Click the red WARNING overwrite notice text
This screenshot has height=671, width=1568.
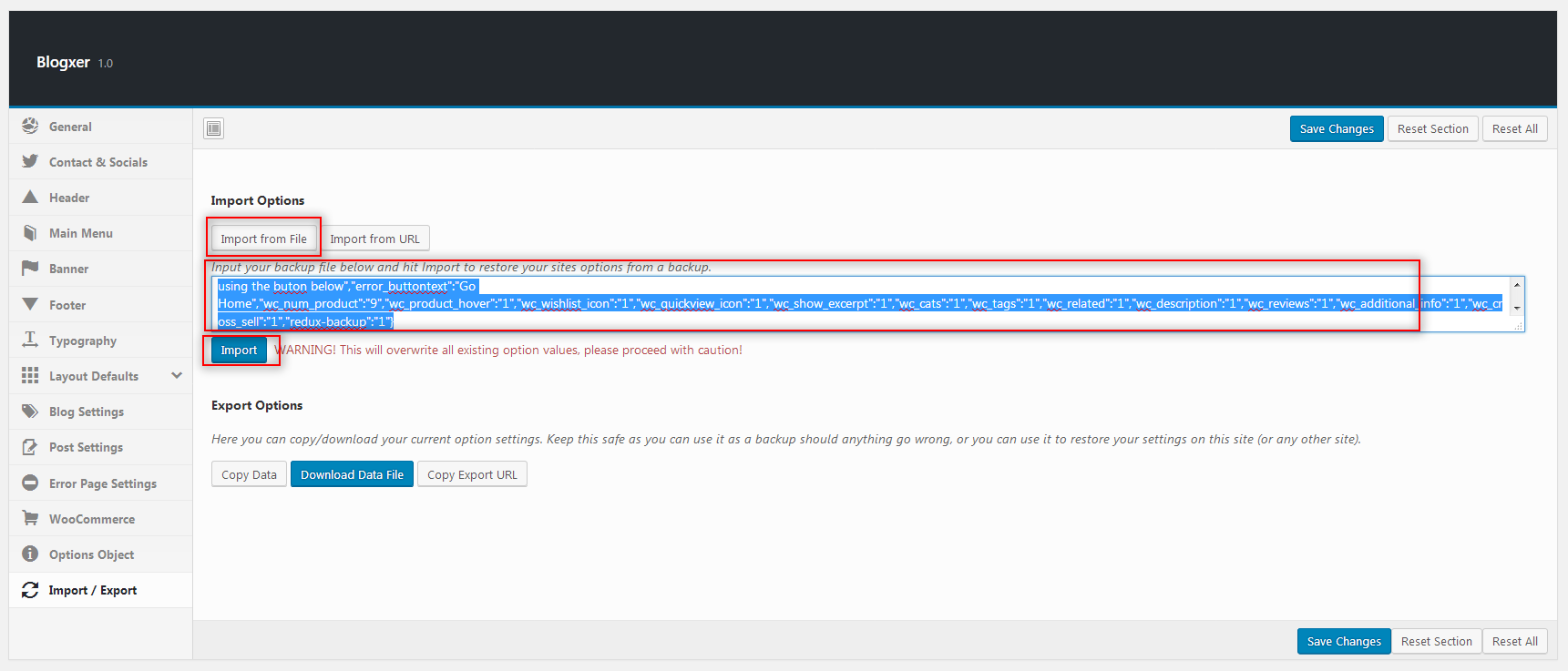click(508, 350)
